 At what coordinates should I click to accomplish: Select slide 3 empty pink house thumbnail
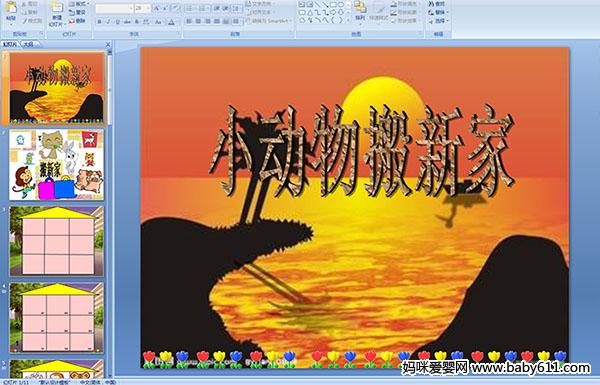click(x=57, y=241)
